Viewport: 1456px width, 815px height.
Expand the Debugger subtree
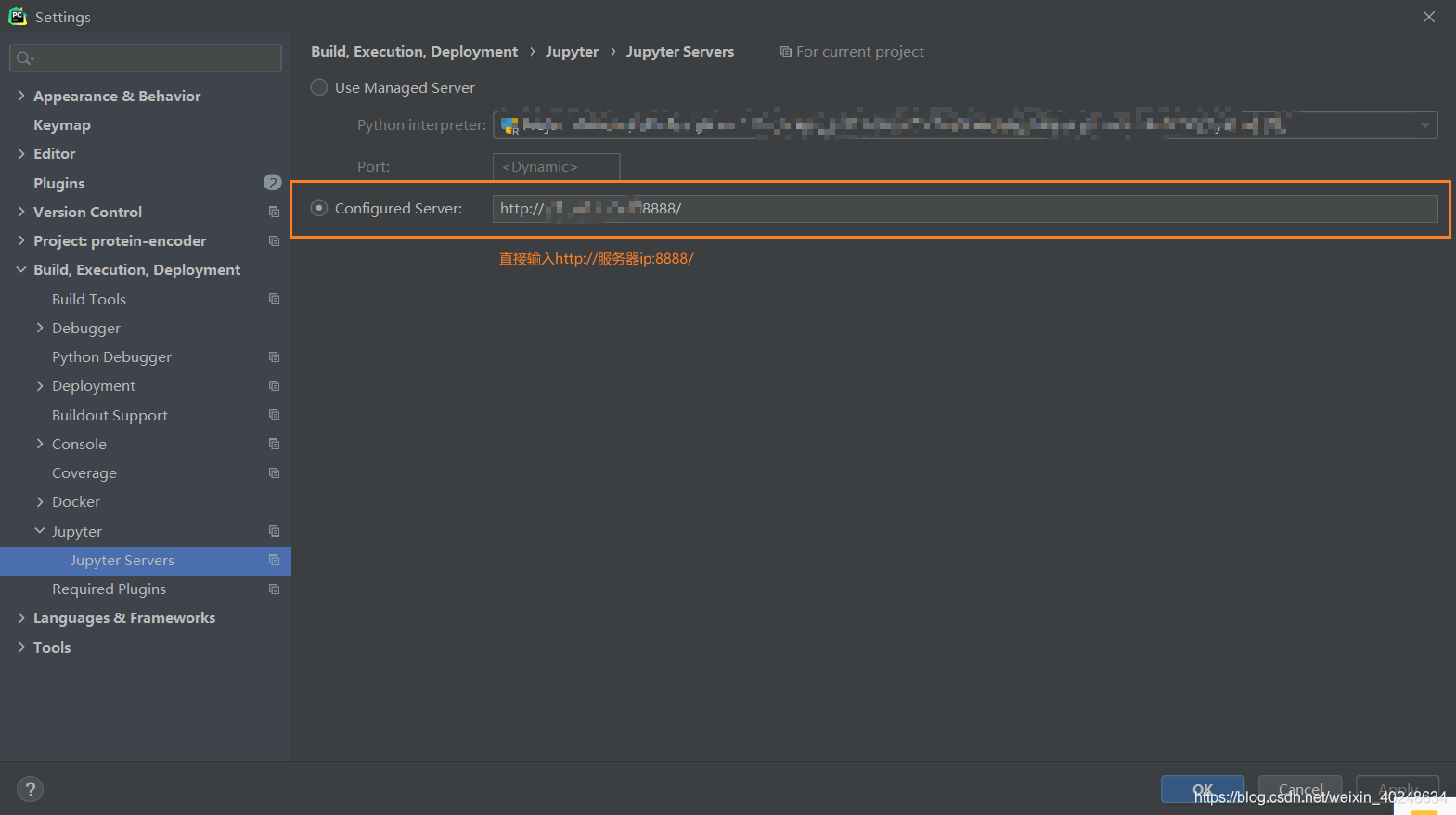coord(40,328)
